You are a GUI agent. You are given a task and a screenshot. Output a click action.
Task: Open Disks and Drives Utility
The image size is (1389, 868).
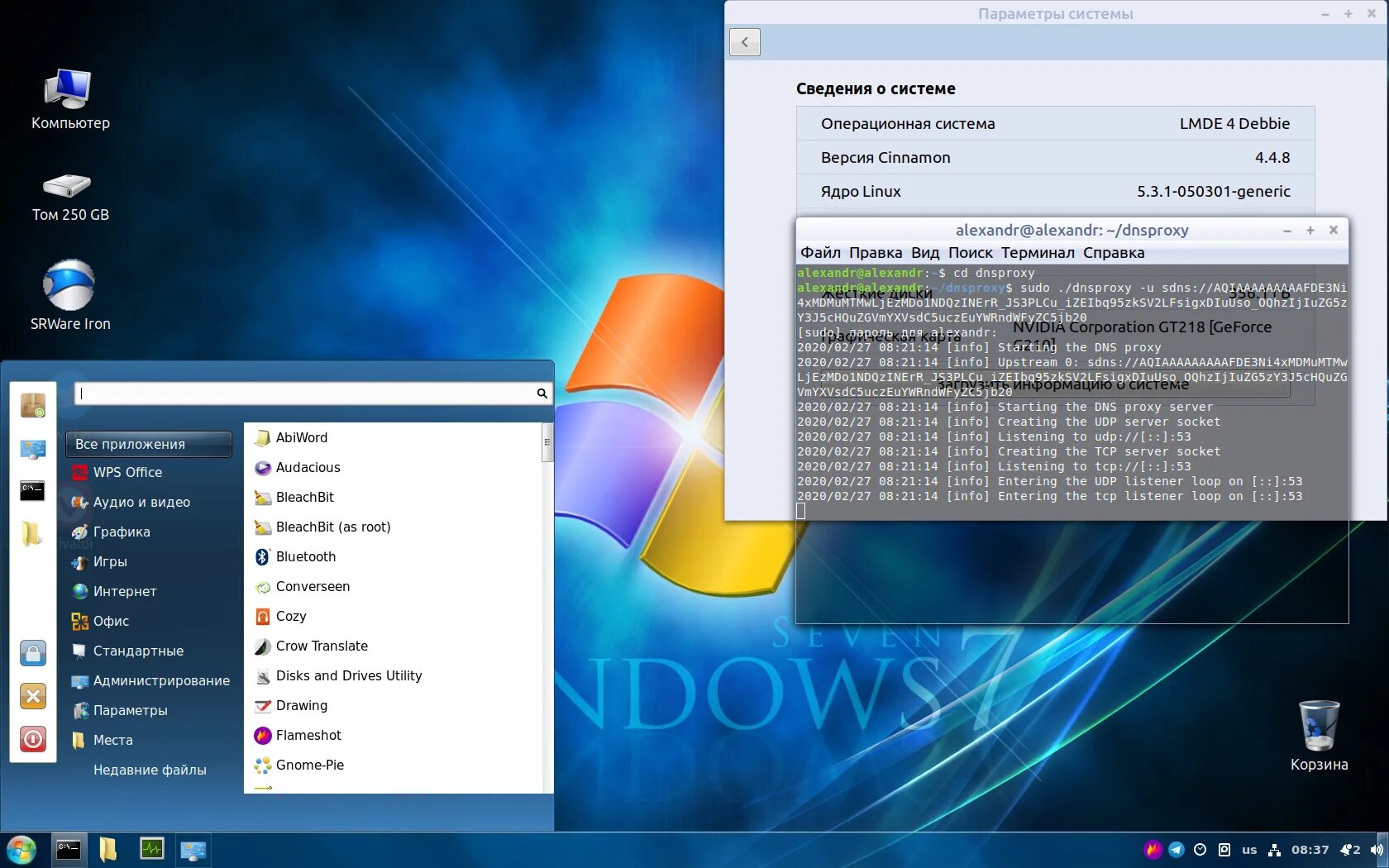pos(394,675)
